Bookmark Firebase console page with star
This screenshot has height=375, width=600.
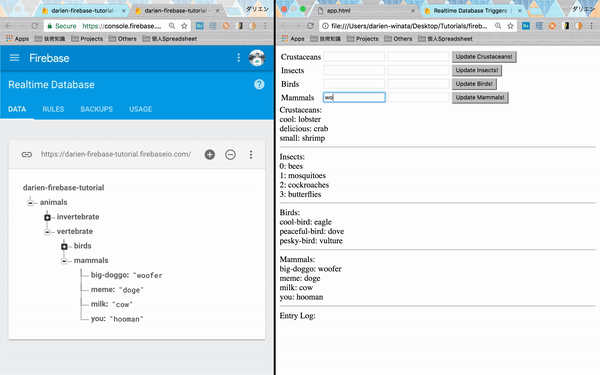pos(184,26)
